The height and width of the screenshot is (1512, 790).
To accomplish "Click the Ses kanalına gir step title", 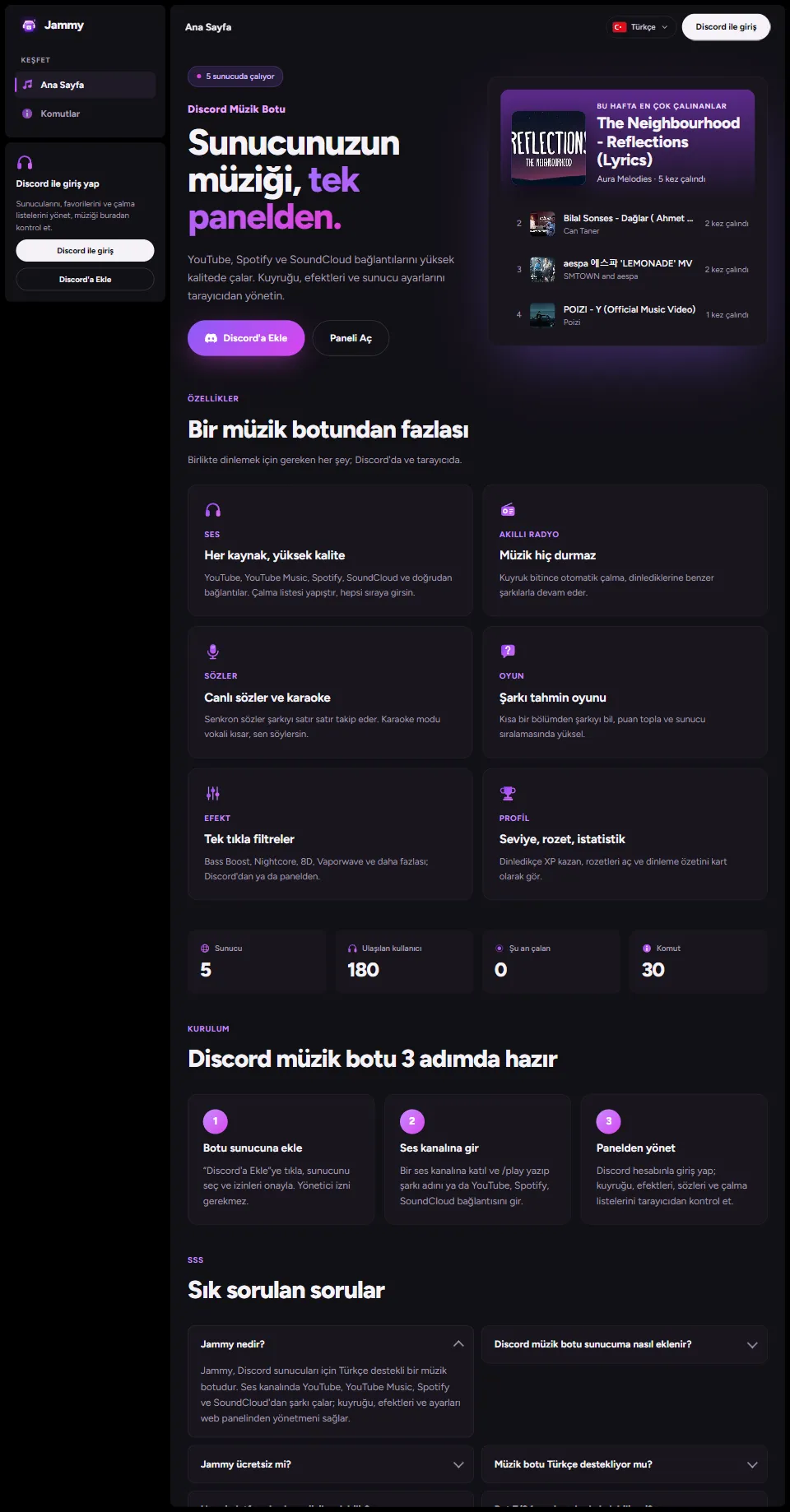I will [439, 1148].
